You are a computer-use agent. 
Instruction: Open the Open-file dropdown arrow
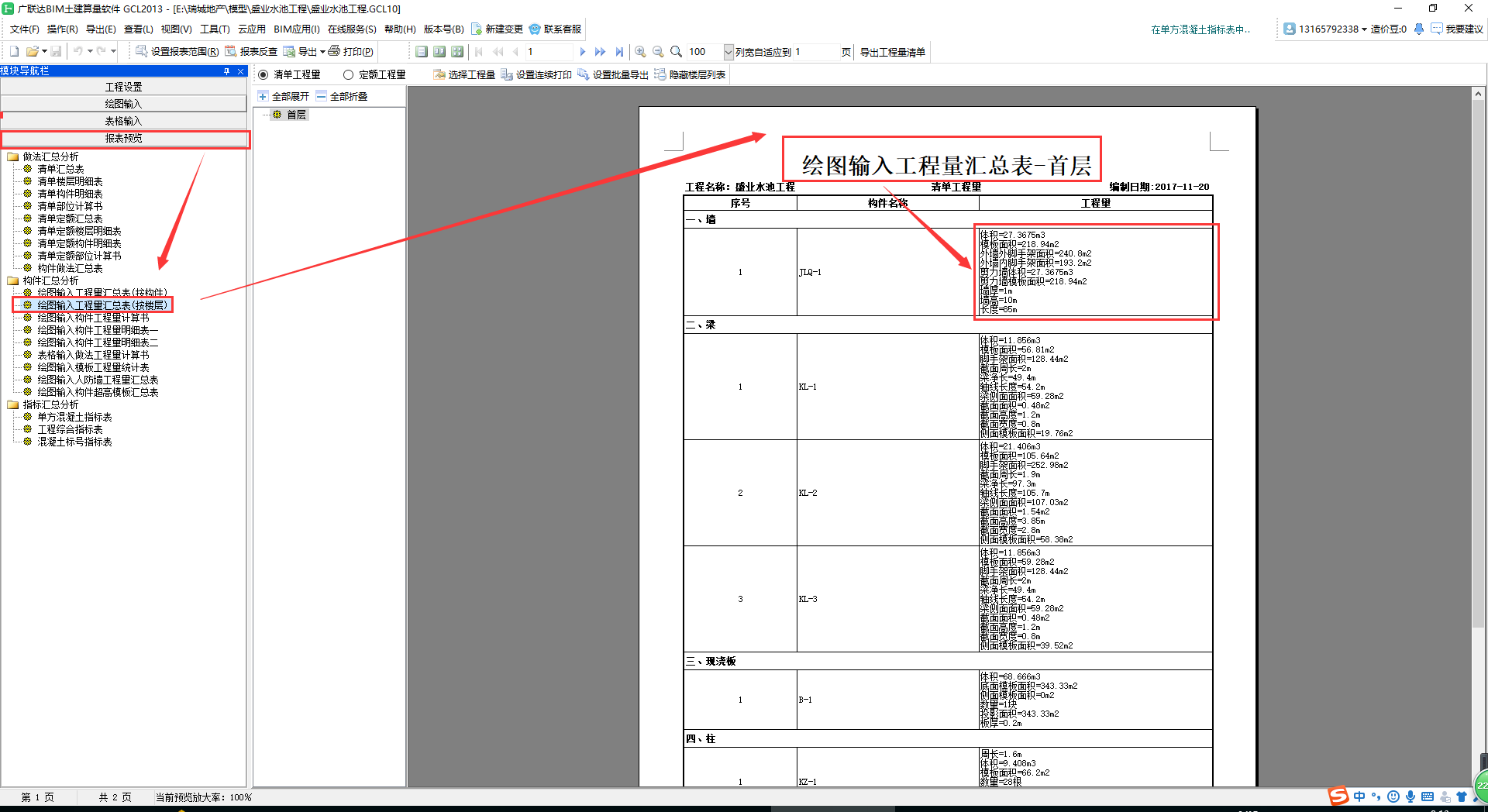[x=44, y=52]
